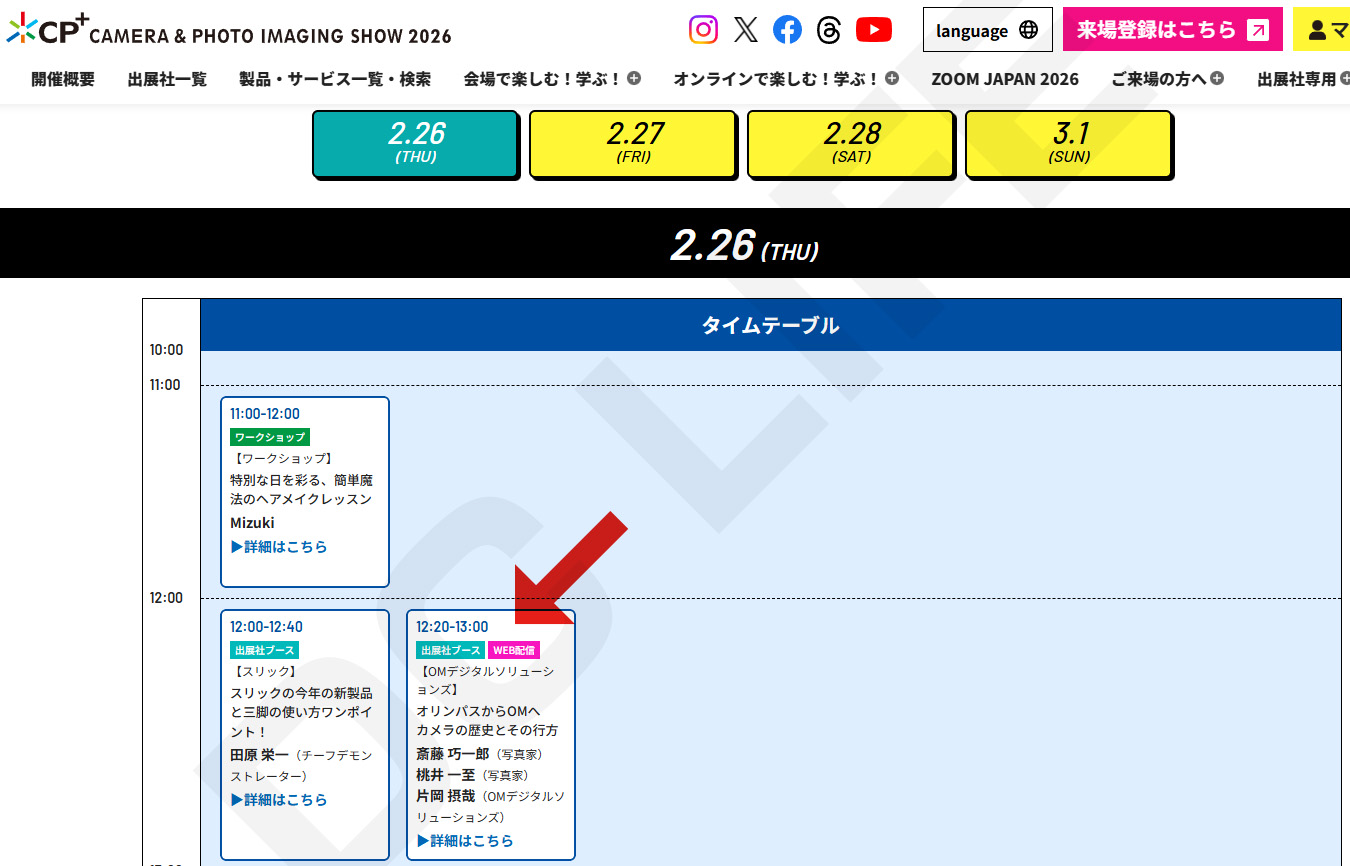1350x866 pixels.
Task: Open the CP+ Instagram page icon
Action: (703, 30)
